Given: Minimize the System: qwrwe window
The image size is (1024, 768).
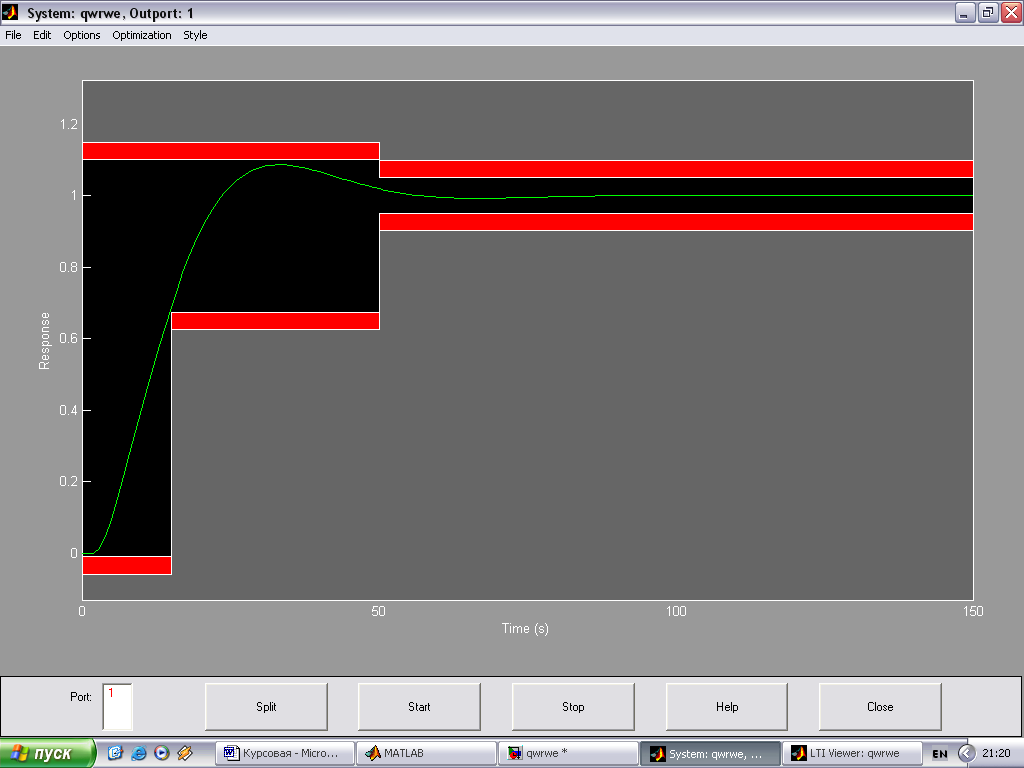Looking at the screenshot, I should [x=965, y=12].
